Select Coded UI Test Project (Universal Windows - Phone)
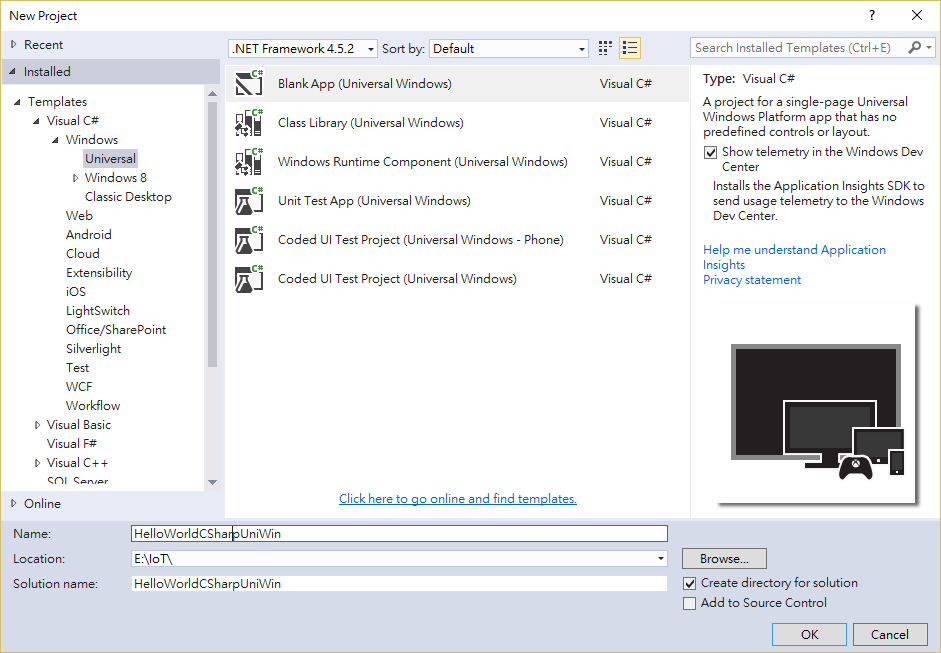 [x=421, y=239]
